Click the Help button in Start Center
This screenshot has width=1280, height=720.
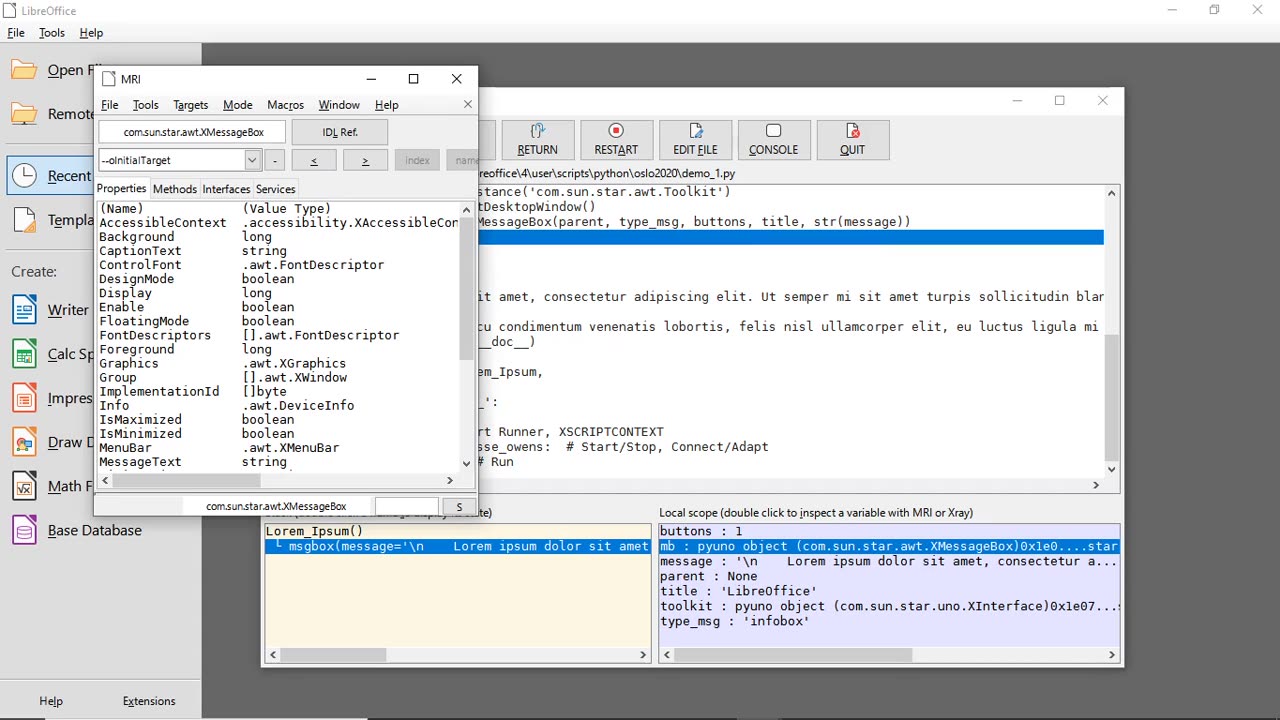pyautogui.click(x=51, y=701)
